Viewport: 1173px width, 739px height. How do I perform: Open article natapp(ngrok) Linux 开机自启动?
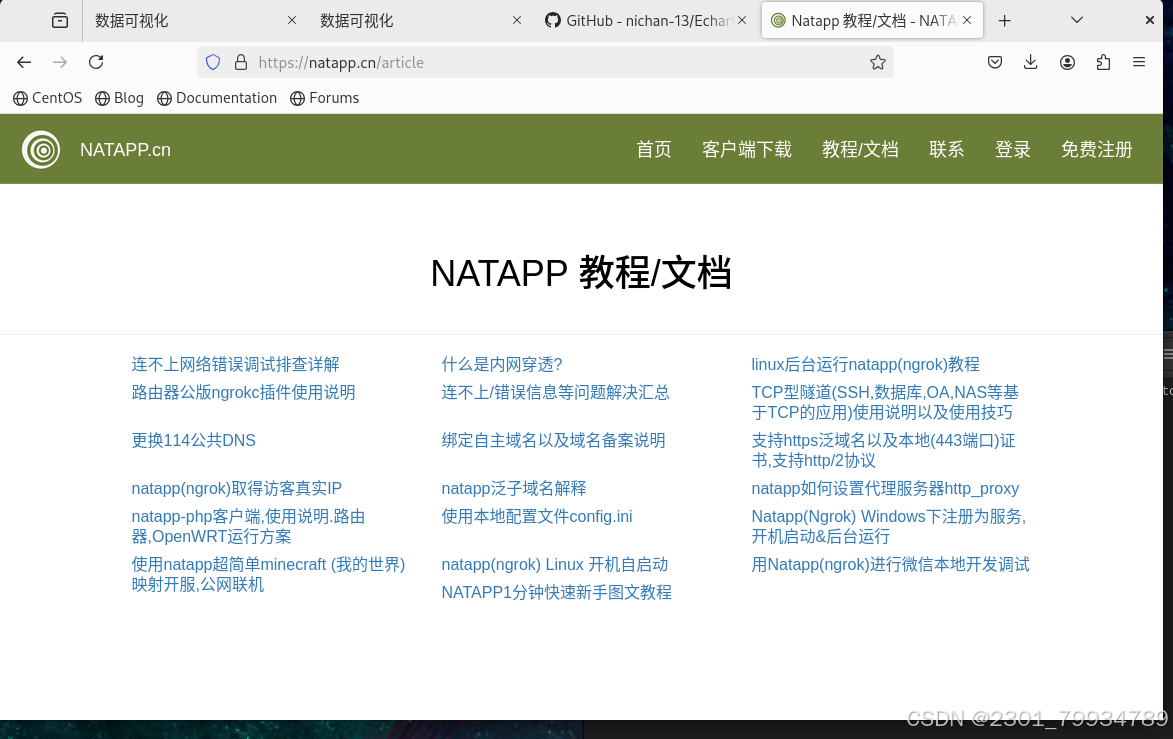(554, 565)
